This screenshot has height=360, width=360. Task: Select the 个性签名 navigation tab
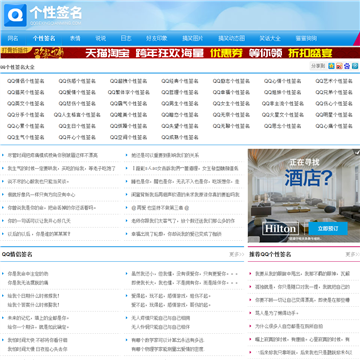point(44,38)
